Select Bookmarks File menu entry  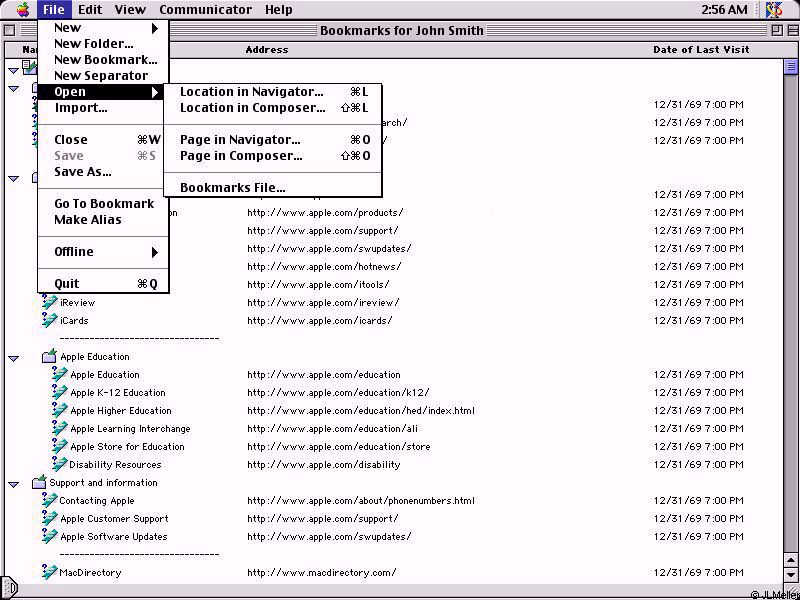pyautogui.click(x=232, y=188)
